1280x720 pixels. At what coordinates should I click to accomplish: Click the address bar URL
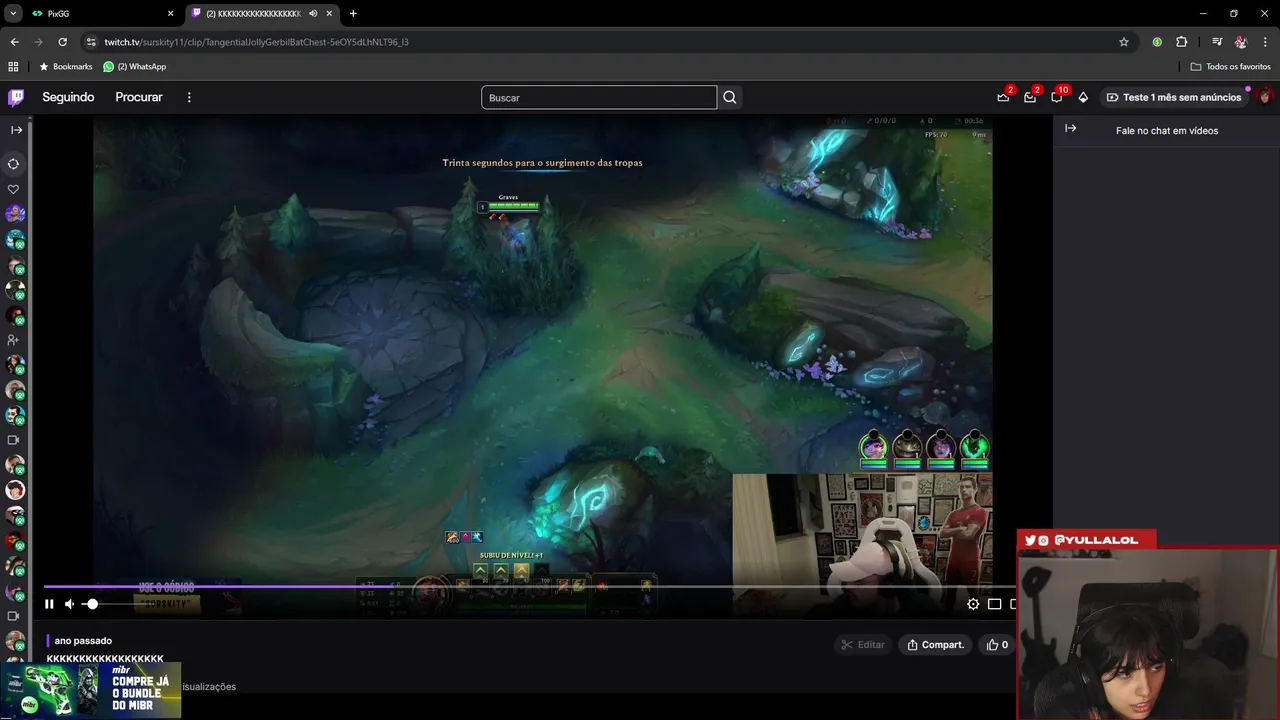(x=256, y=42)
